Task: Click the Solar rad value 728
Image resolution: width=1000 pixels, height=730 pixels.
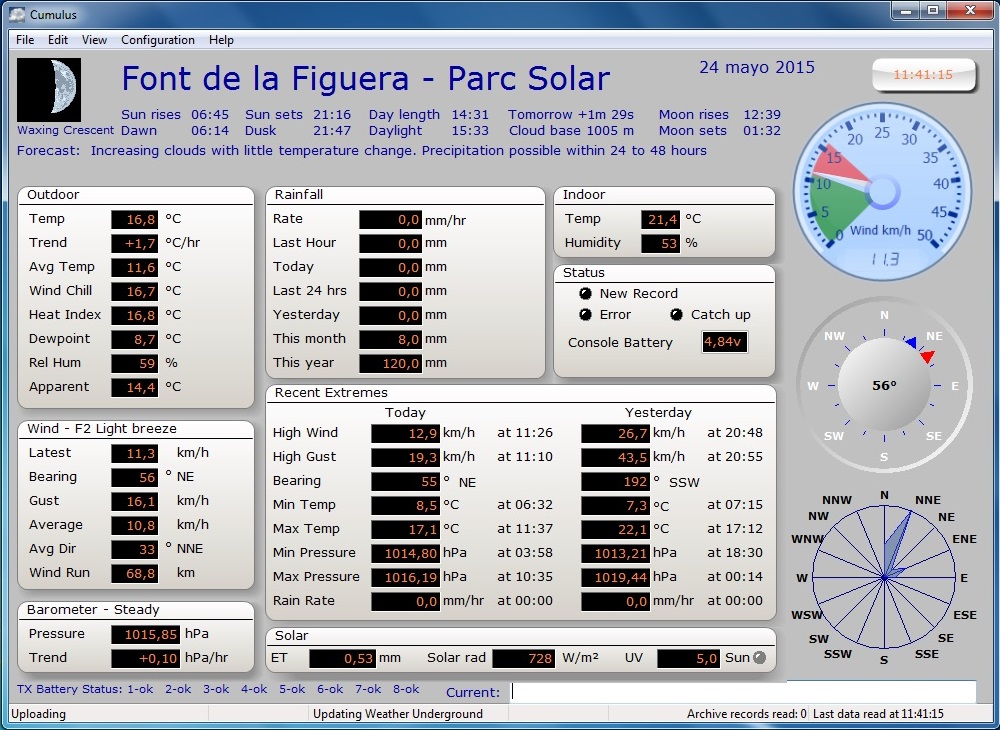Action: (524, 659)
